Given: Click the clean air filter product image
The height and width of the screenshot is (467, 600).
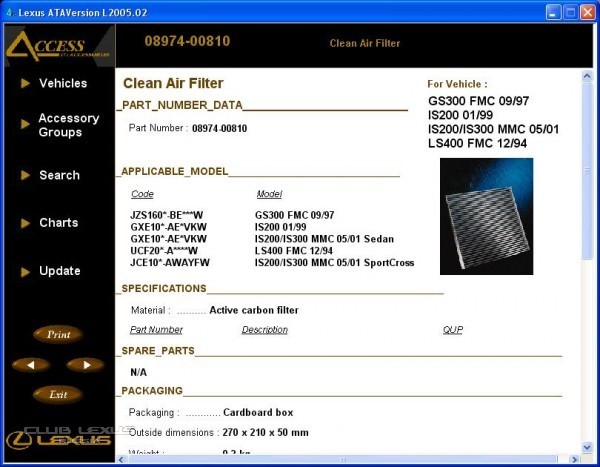Looking at the screenshot, I should click(486, 216).
